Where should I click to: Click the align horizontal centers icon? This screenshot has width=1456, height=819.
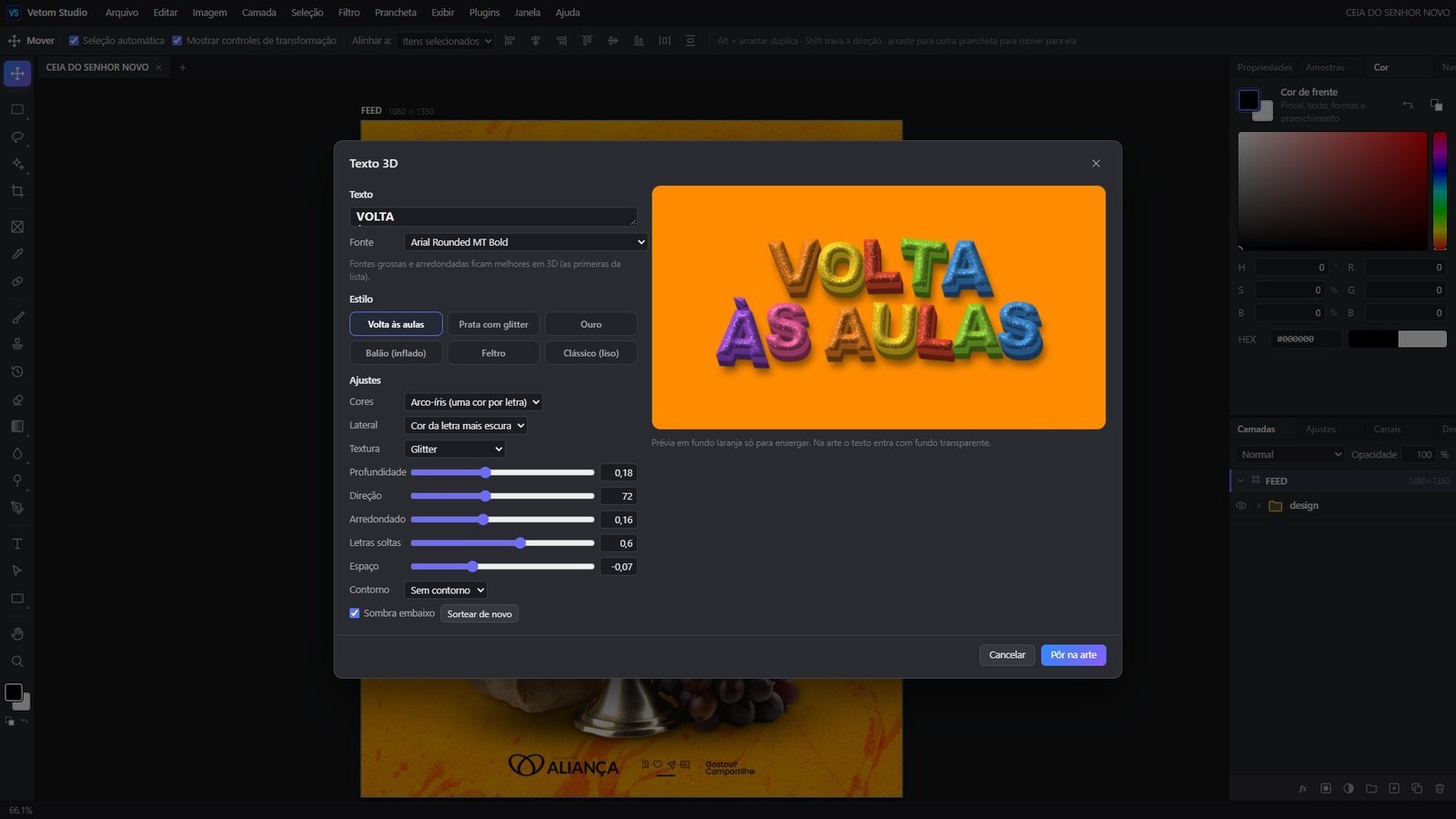[535, 41]
